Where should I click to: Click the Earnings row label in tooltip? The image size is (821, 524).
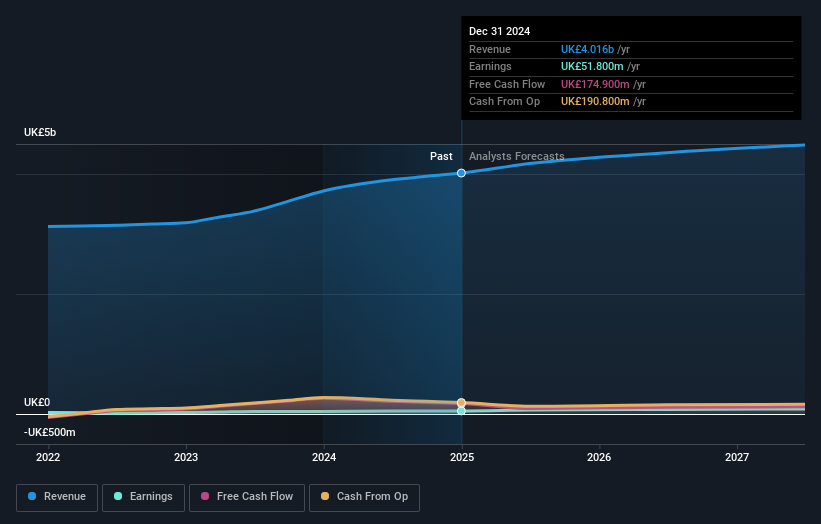pyautogui.click(x=490, y=66)
